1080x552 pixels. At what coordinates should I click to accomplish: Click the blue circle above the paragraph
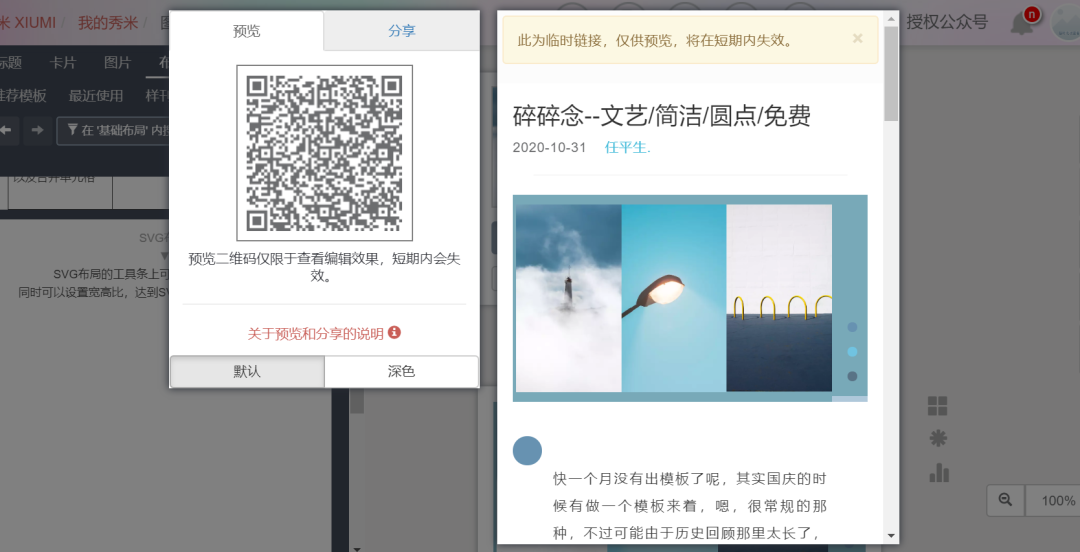528,451
